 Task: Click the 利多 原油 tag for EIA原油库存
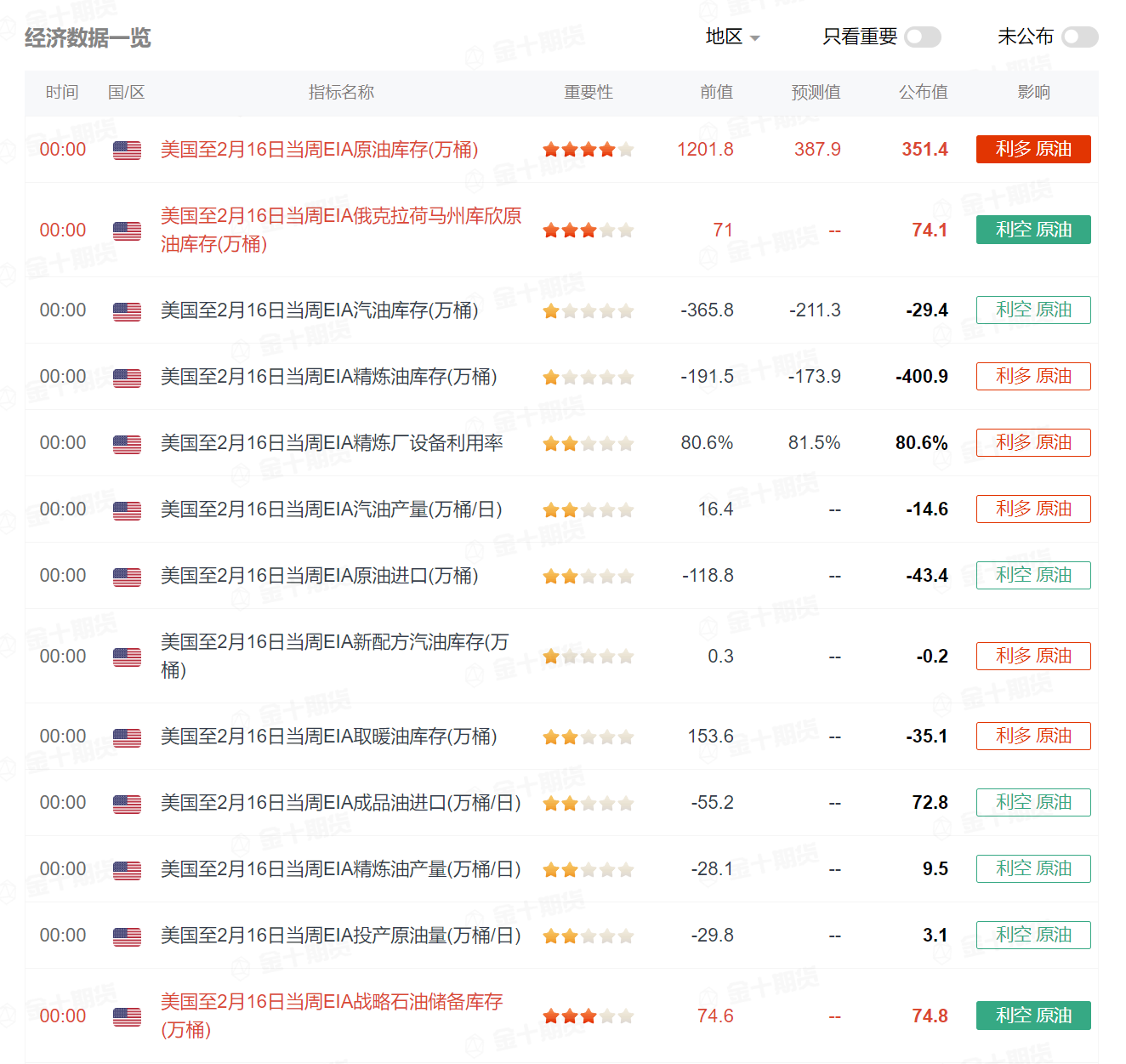pyautogui.click(x=1033, y=149)
